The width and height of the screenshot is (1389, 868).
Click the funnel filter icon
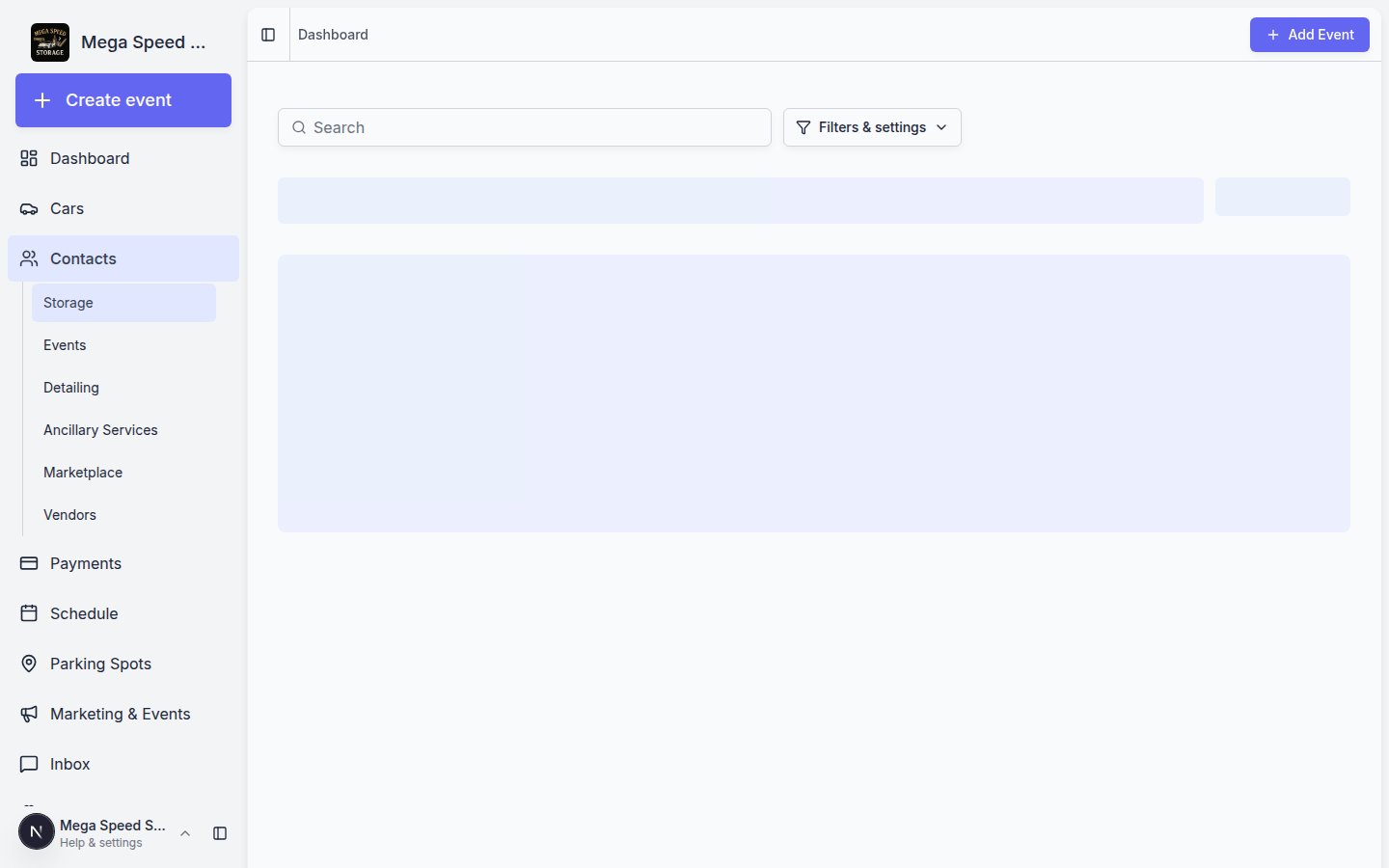point(803,127)
